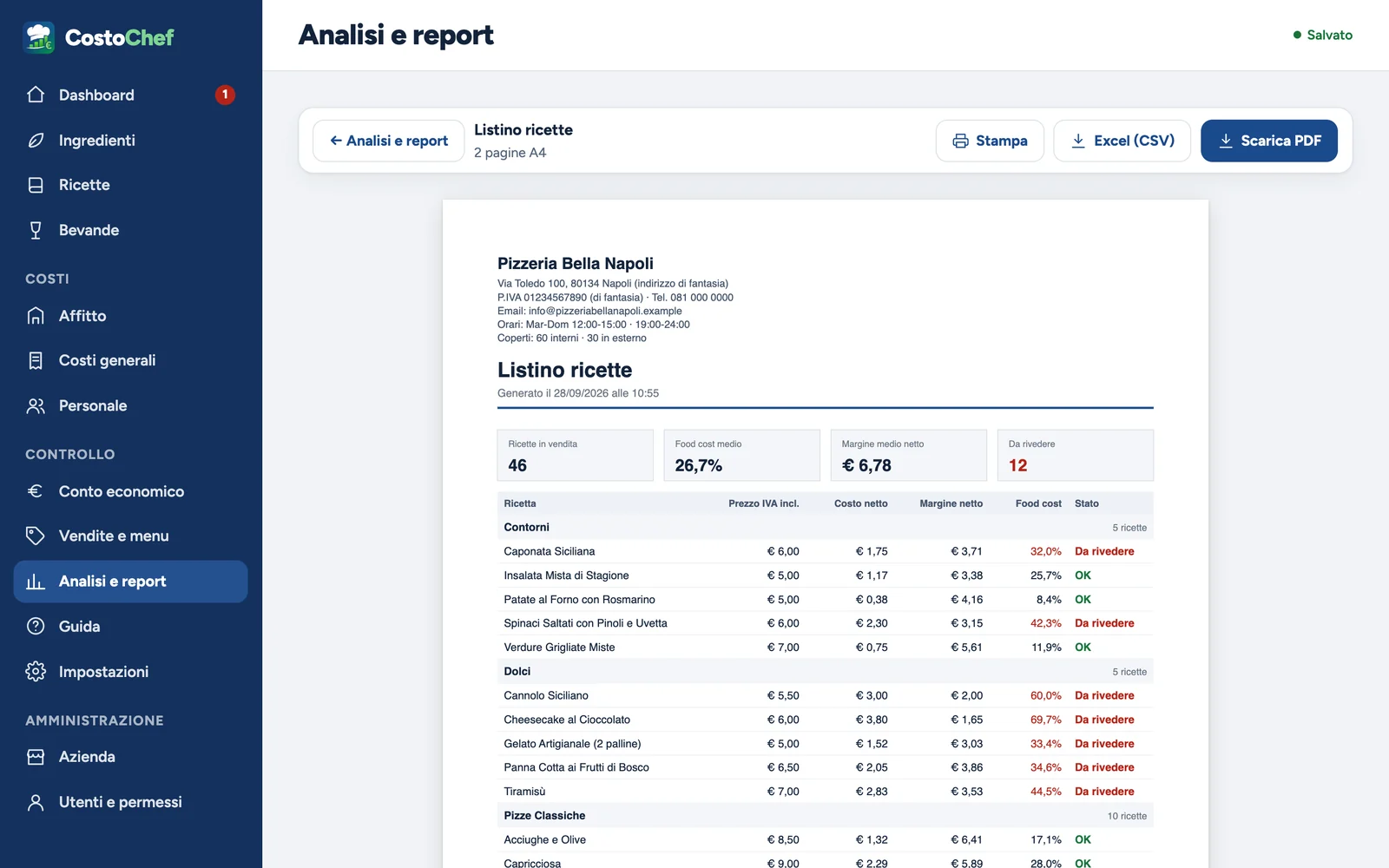1389x868 pixels.
Task: Select the Tiramisù recipe row
Action: coord(826,792)
